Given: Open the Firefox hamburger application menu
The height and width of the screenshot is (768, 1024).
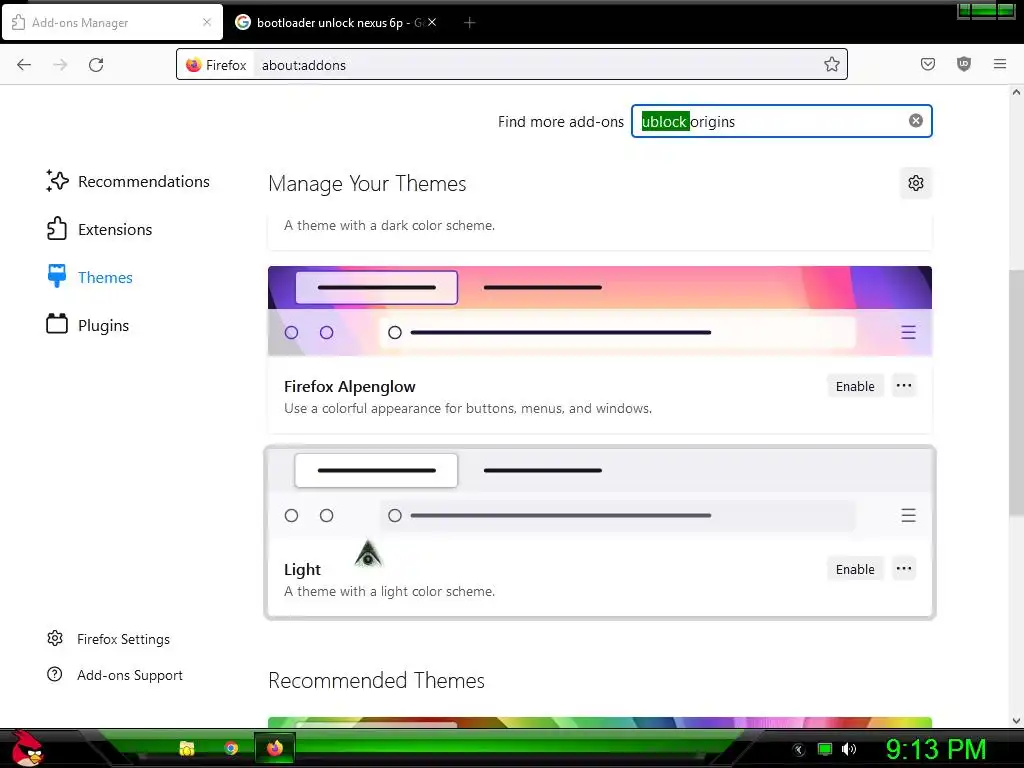Looking at the screenshot, I should [1000, 64].
